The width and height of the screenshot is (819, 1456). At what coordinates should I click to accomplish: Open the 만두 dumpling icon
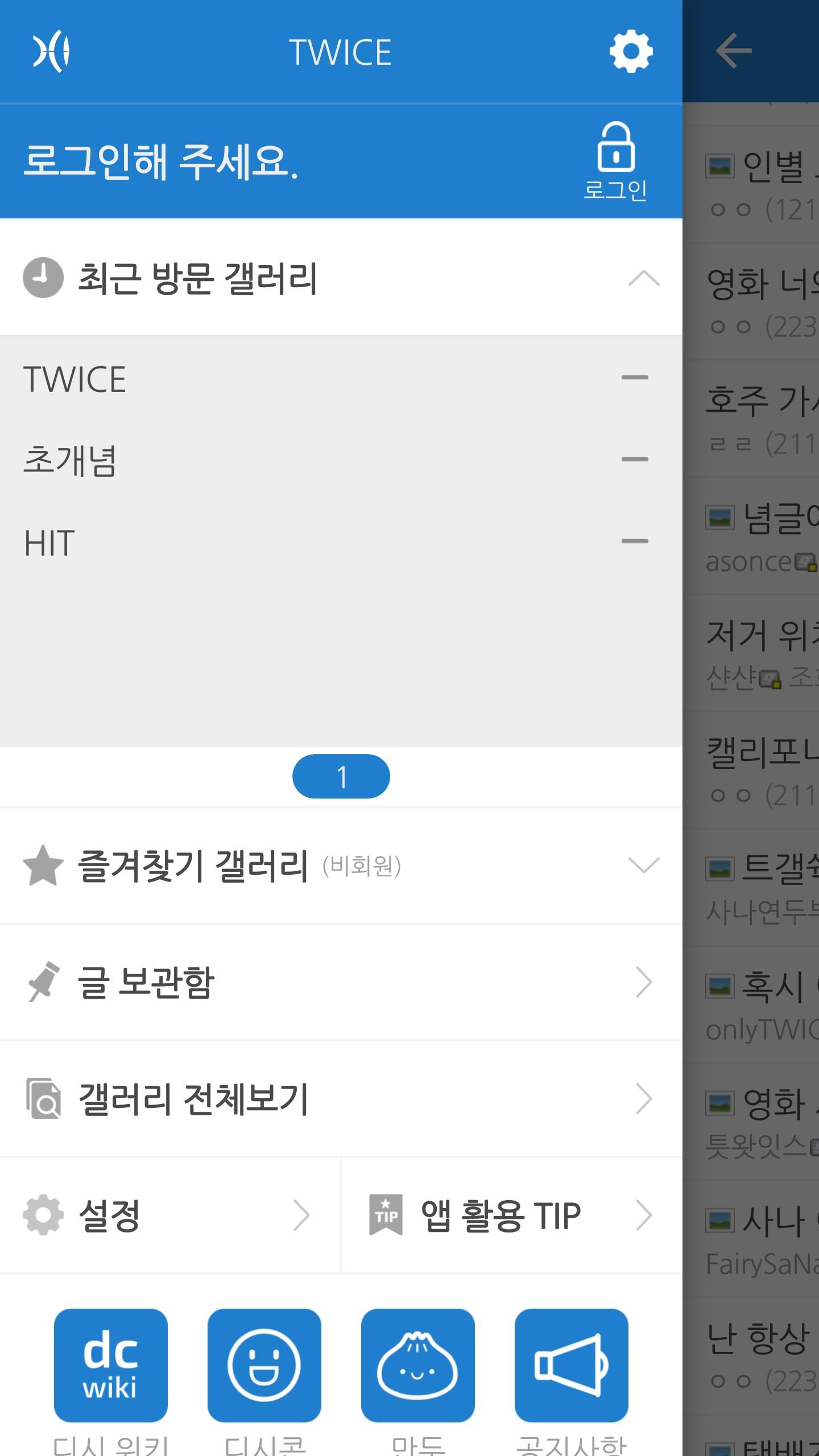click(418, 1365)
